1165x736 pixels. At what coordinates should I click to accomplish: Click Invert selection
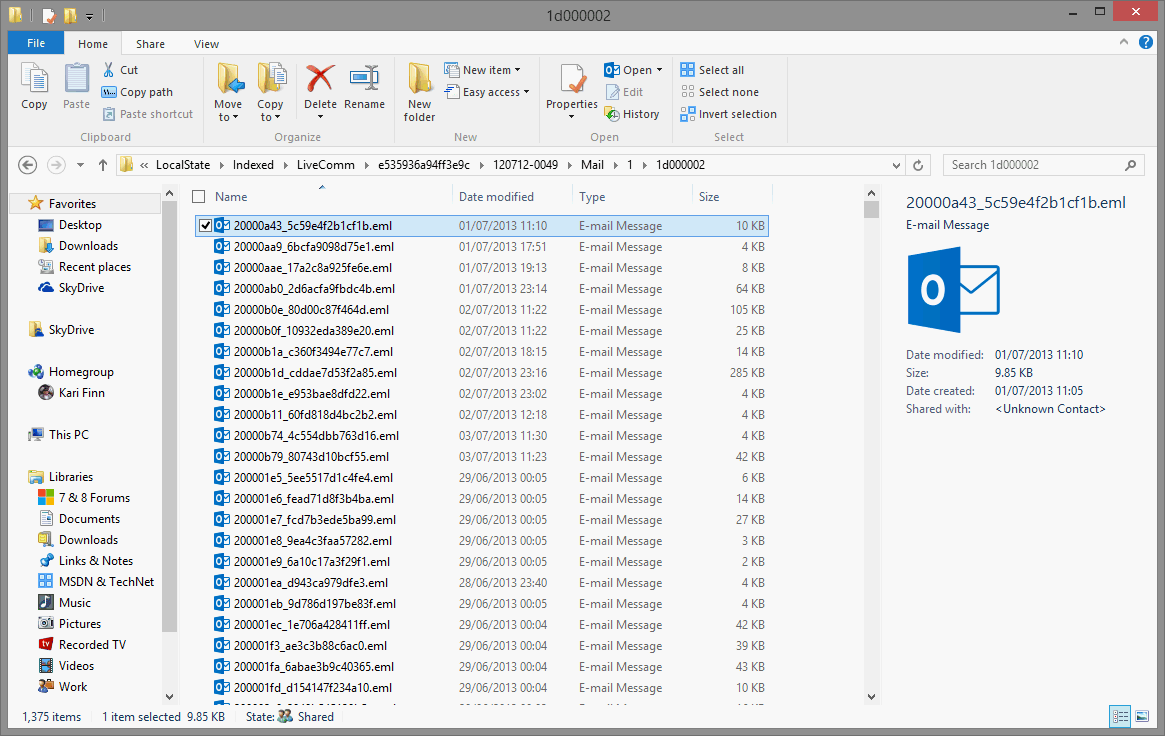click(729, 114)
